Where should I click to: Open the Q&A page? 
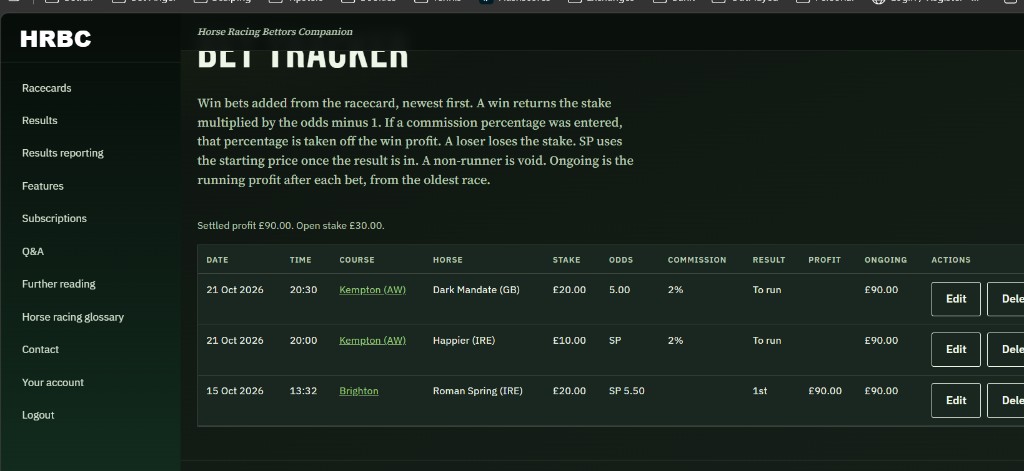(x=33, y=252)
